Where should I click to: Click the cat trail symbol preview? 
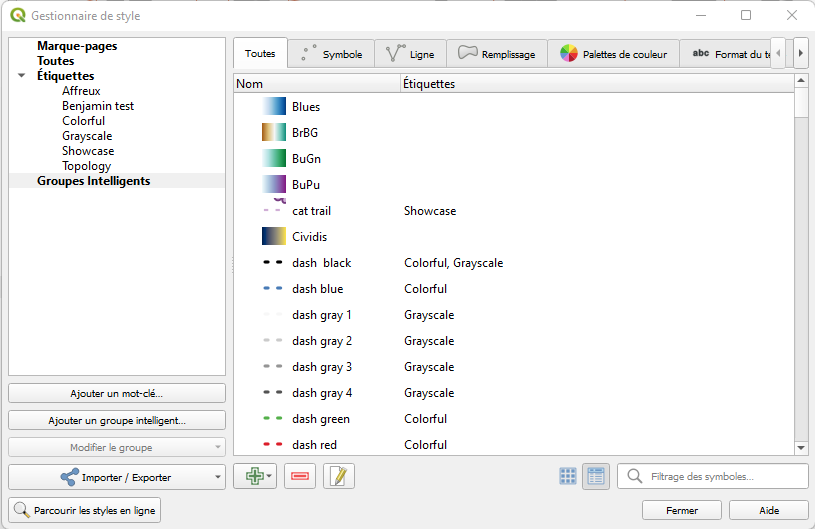[x=274, y=206]
